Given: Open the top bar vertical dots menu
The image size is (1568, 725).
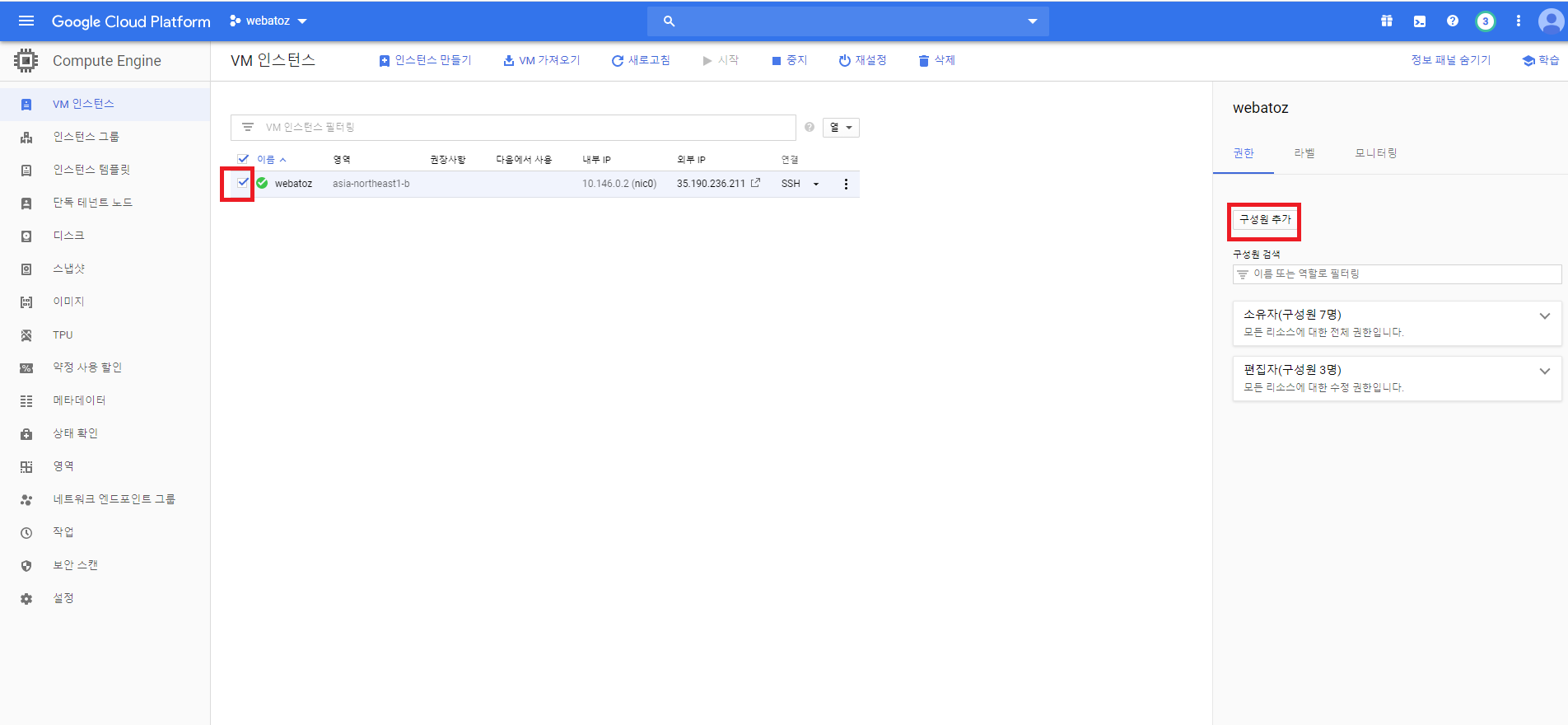Looking at the screenshot, I should (1519, 21).
